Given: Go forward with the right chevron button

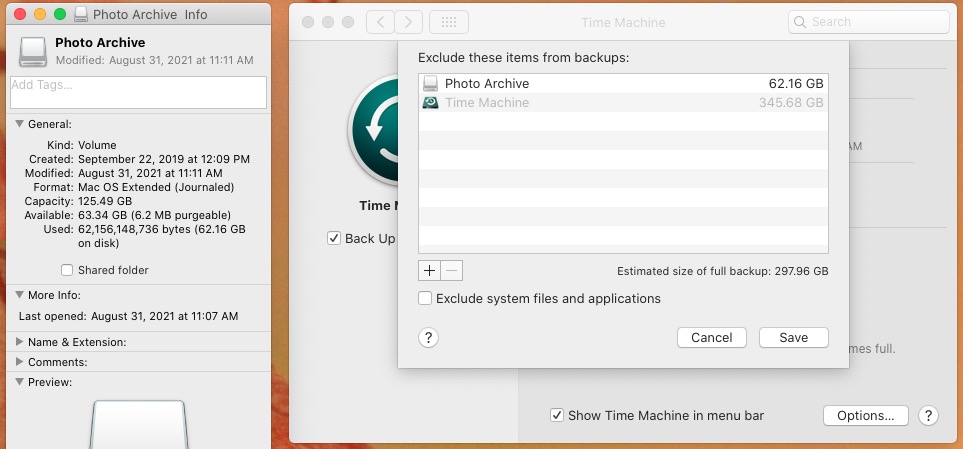Looking at the screenshot, I should pos(408,23).
